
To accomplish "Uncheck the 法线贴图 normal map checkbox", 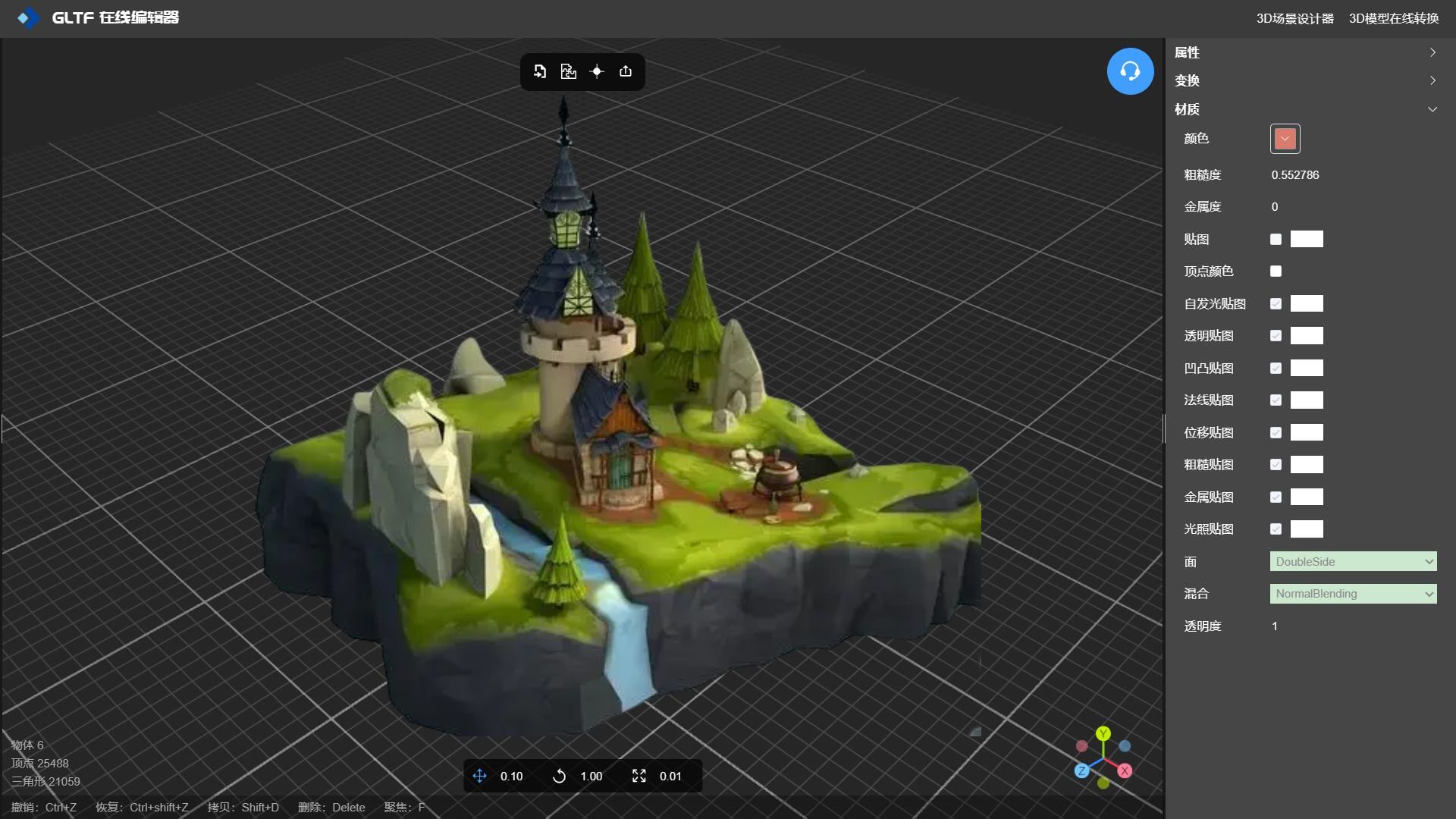I will tap(1276, 400).
